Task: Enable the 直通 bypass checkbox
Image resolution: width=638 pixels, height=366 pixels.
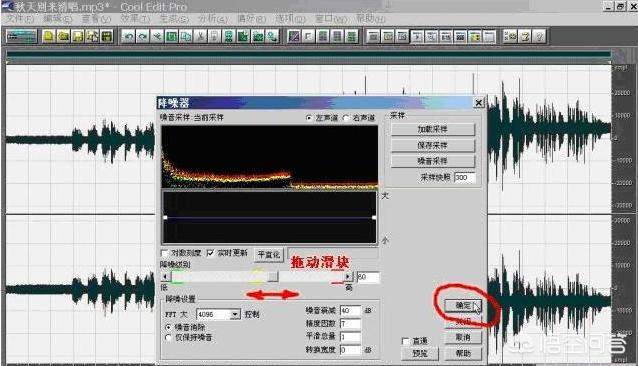Action: [x=405, y=341]
